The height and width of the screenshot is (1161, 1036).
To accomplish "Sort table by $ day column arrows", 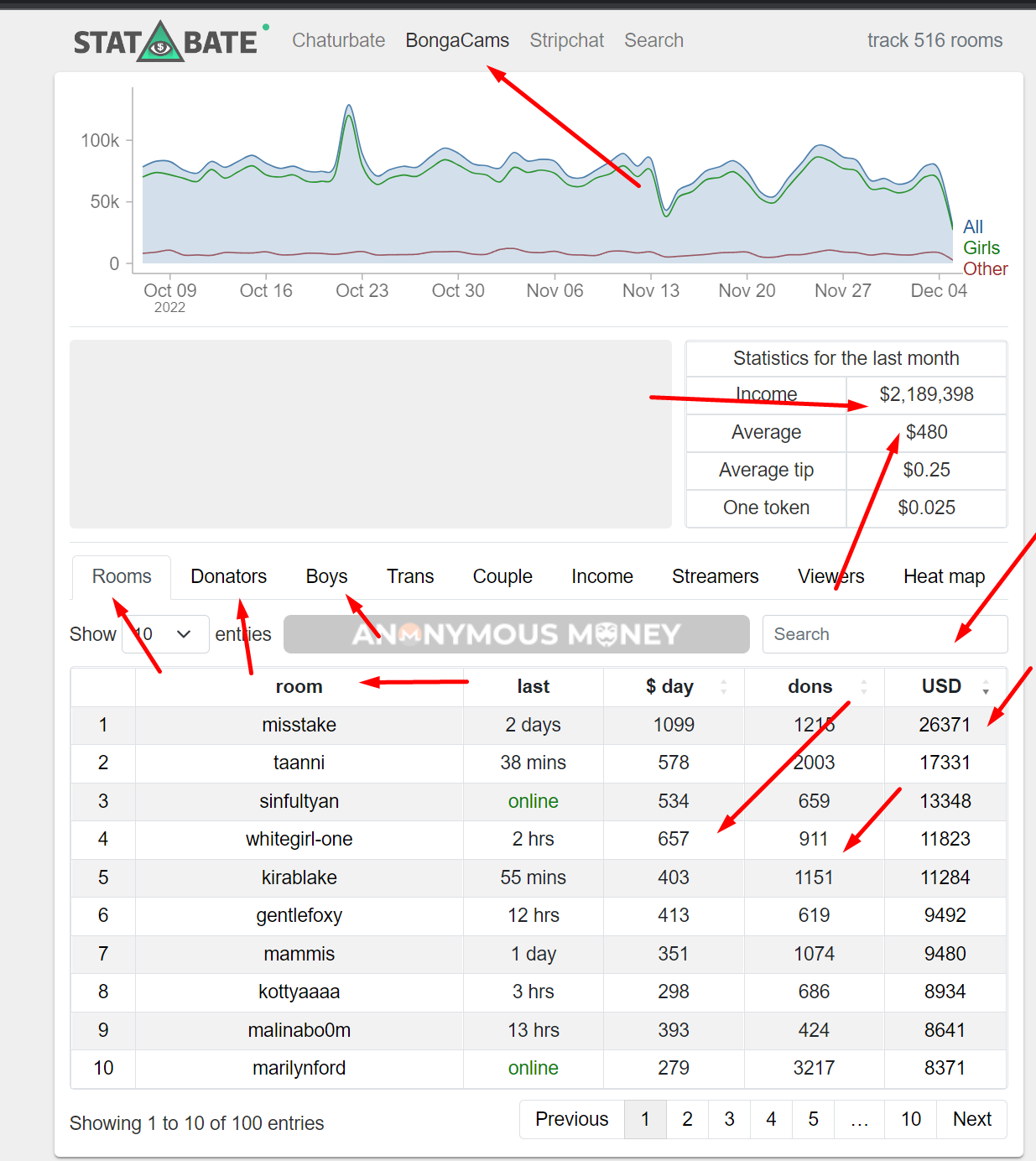I will (x=723, y=687).
